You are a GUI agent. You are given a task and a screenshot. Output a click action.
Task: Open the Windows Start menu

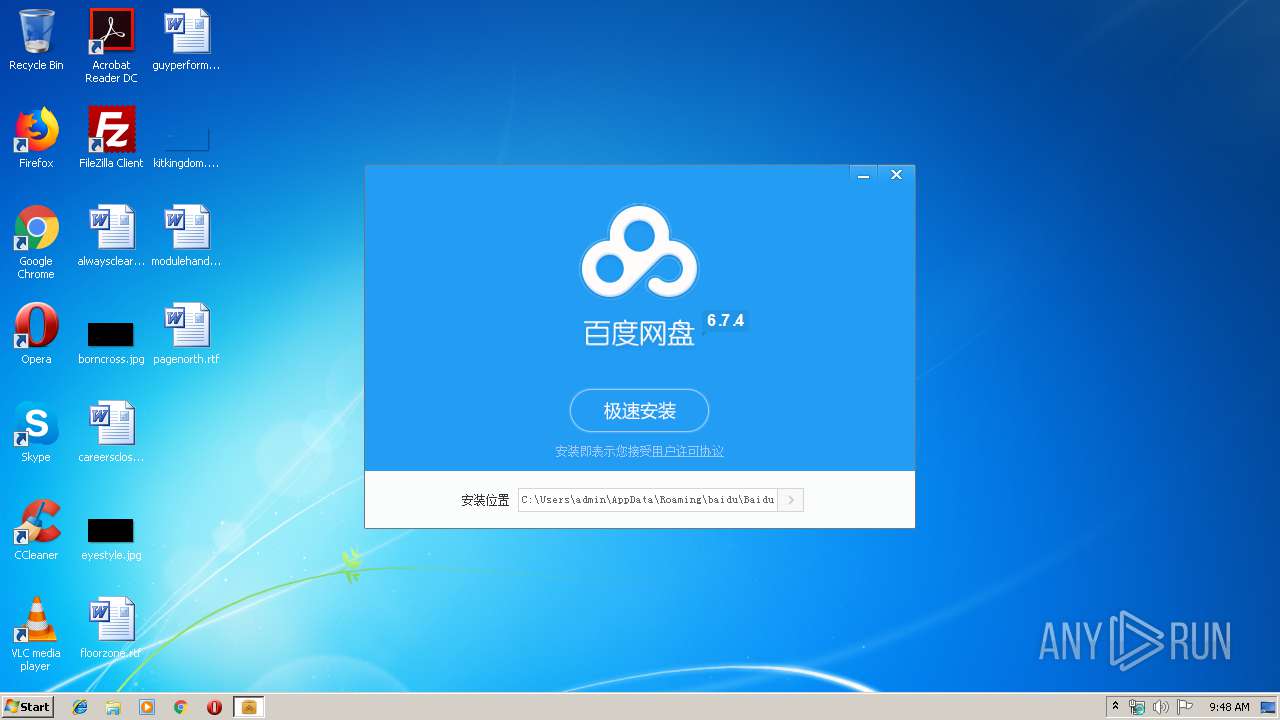pos(27,707)
